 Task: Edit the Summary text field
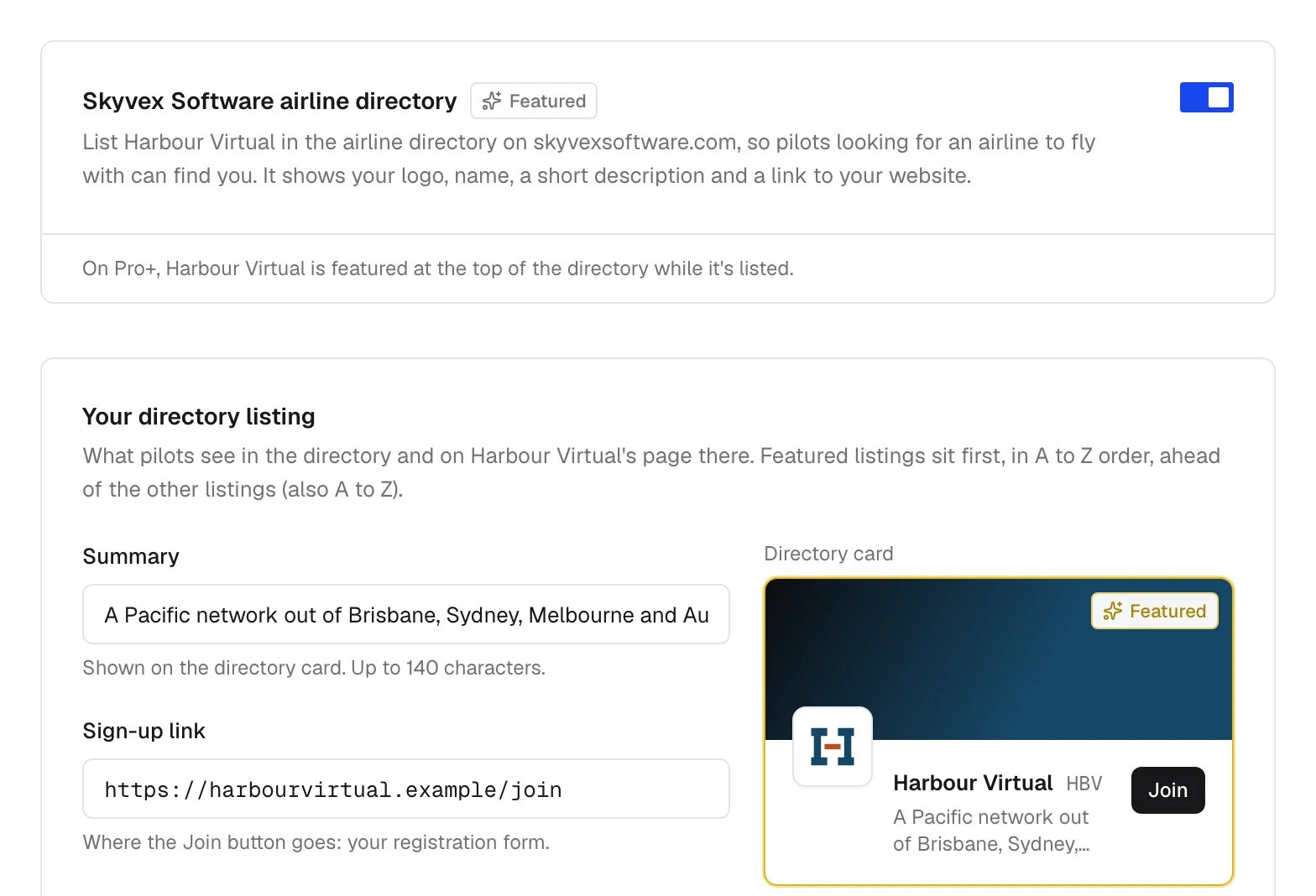point(406,614)
